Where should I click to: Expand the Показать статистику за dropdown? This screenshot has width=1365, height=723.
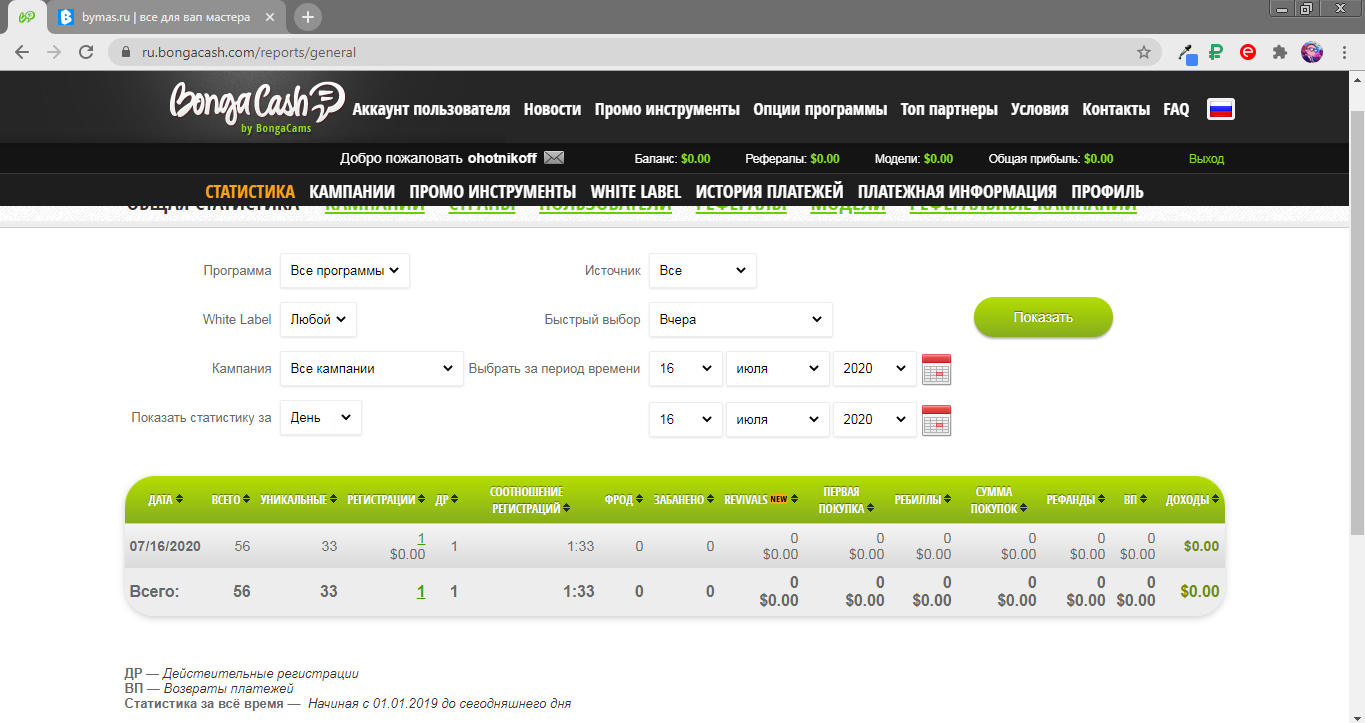click(320, 418)
